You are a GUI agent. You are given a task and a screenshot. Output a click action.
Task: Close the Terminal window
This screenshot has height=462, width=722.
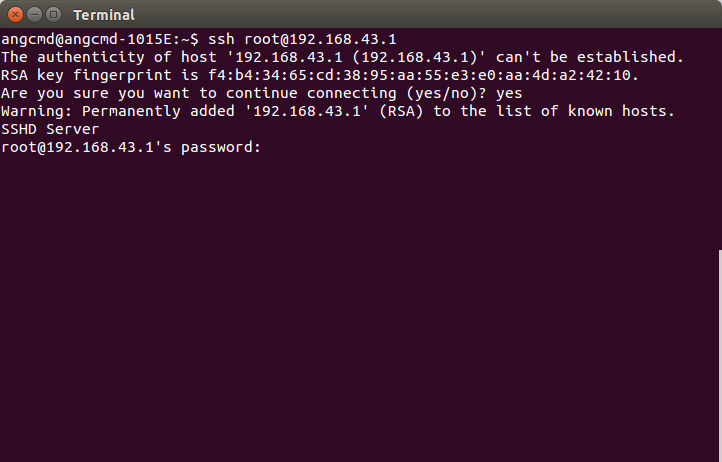(x=15, y=15)
